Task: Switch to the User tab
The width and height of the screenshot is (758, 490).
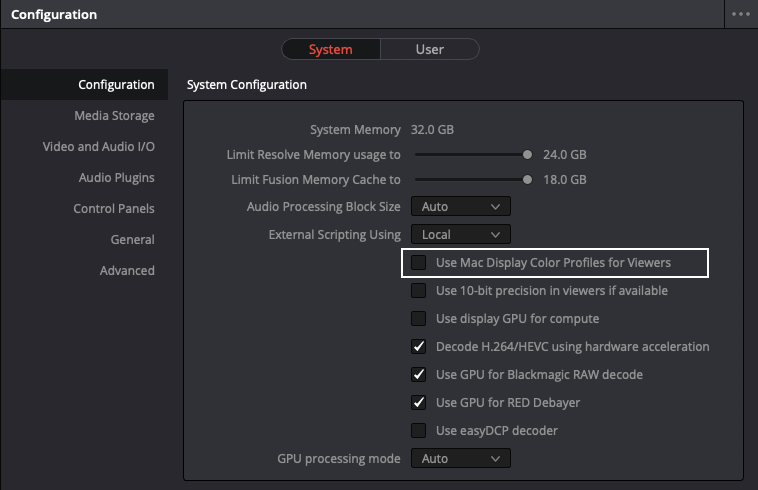Action: 430,49
